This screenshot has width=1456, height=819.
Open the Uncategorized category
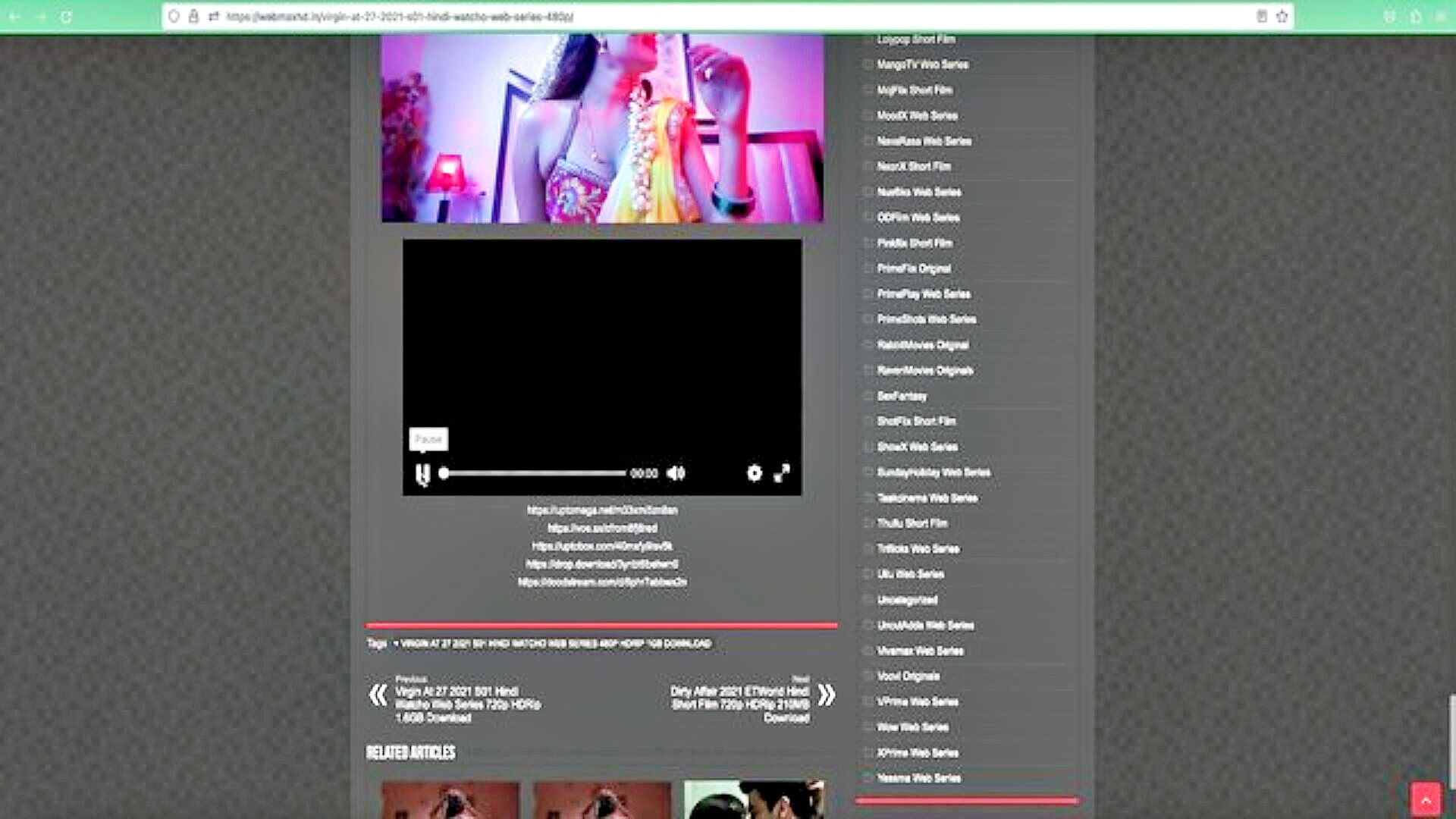point(907,600)
